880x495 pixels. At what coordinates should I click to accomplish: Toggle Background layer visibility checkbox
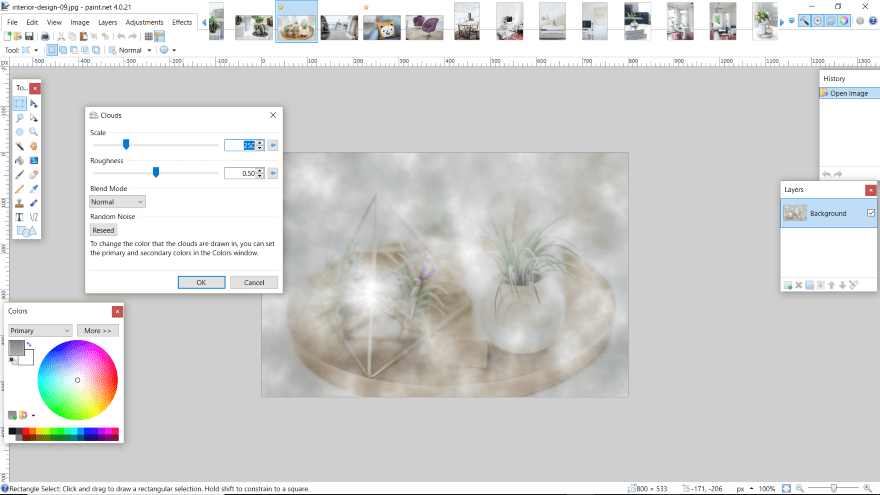pos(870,213)
